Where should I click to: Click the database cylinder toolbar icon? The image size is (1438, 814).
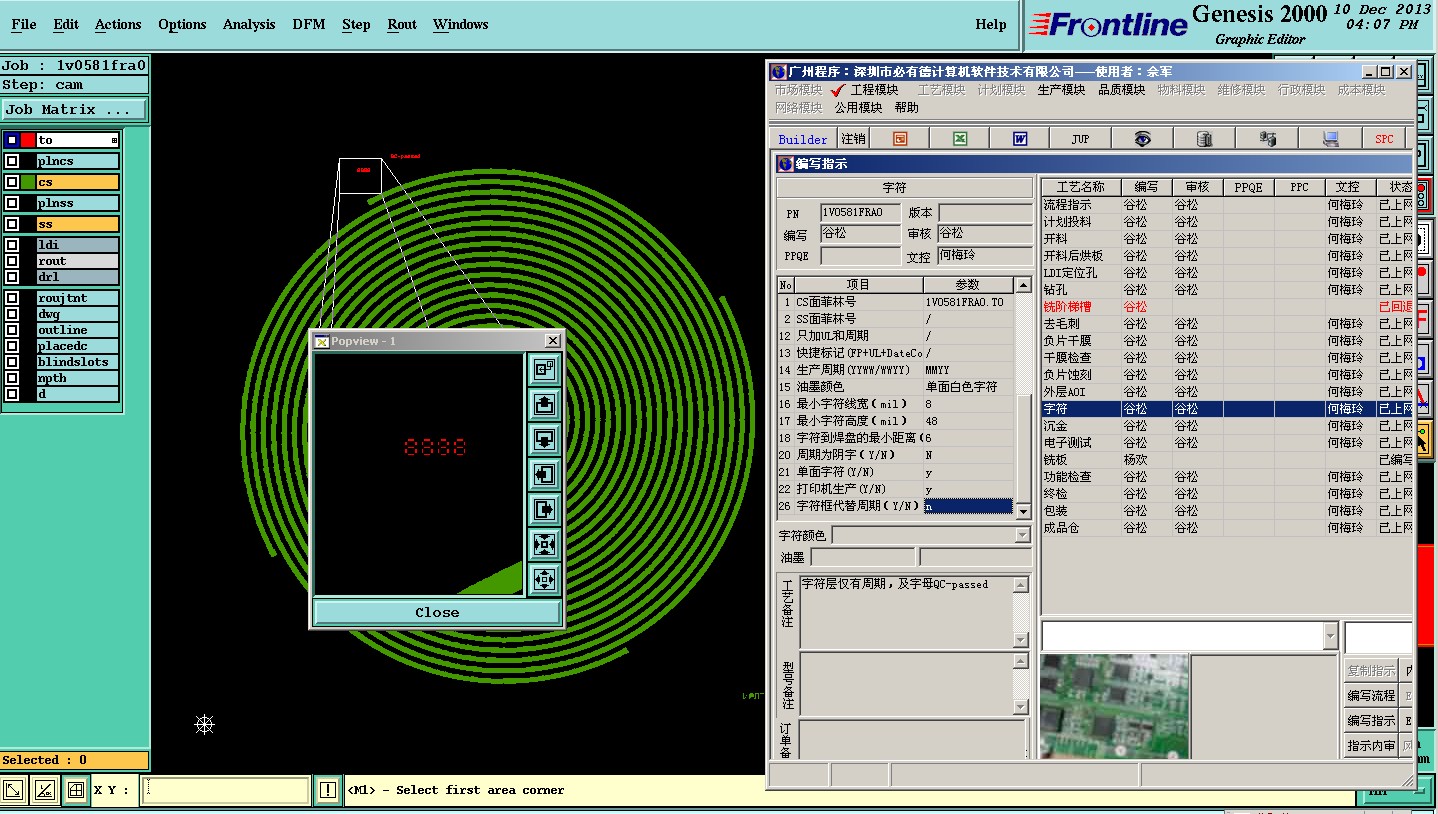pyautogui.click(x=1203, y=139)
